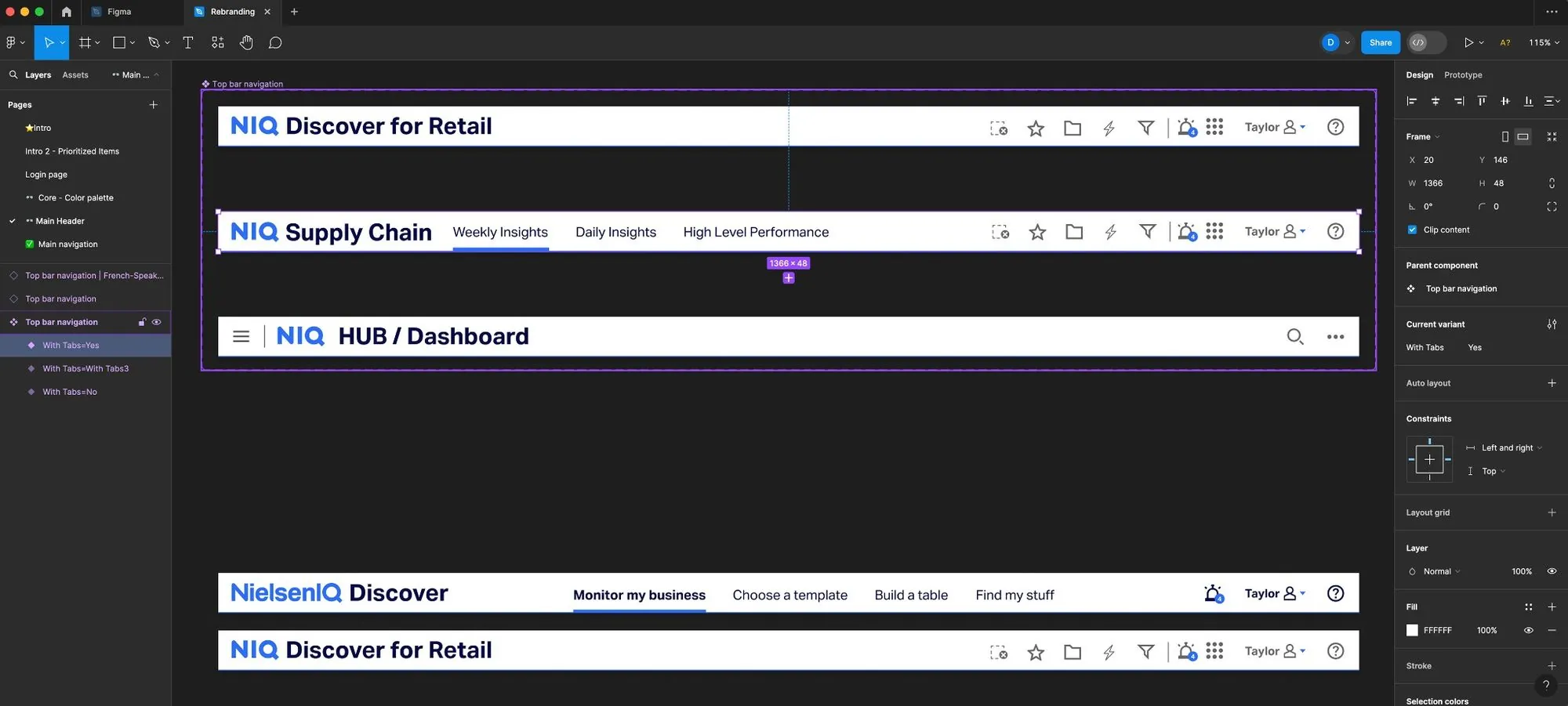Open the Login page
The height and width of the screenshot is (706, 1568).
click(x=46, y=174)
